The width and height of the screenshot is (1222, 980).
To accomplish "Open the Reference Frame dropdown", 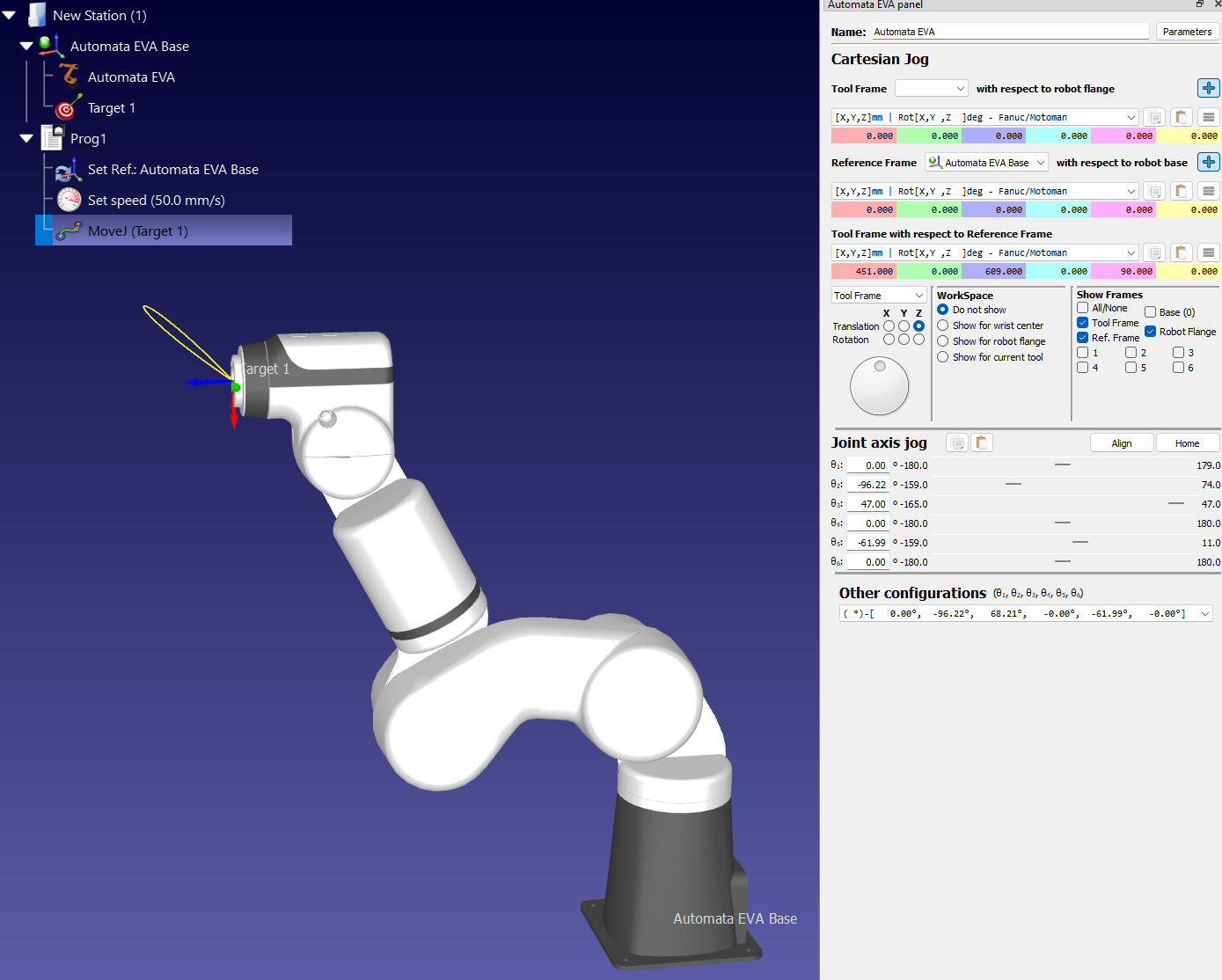I will click(986, 163).
